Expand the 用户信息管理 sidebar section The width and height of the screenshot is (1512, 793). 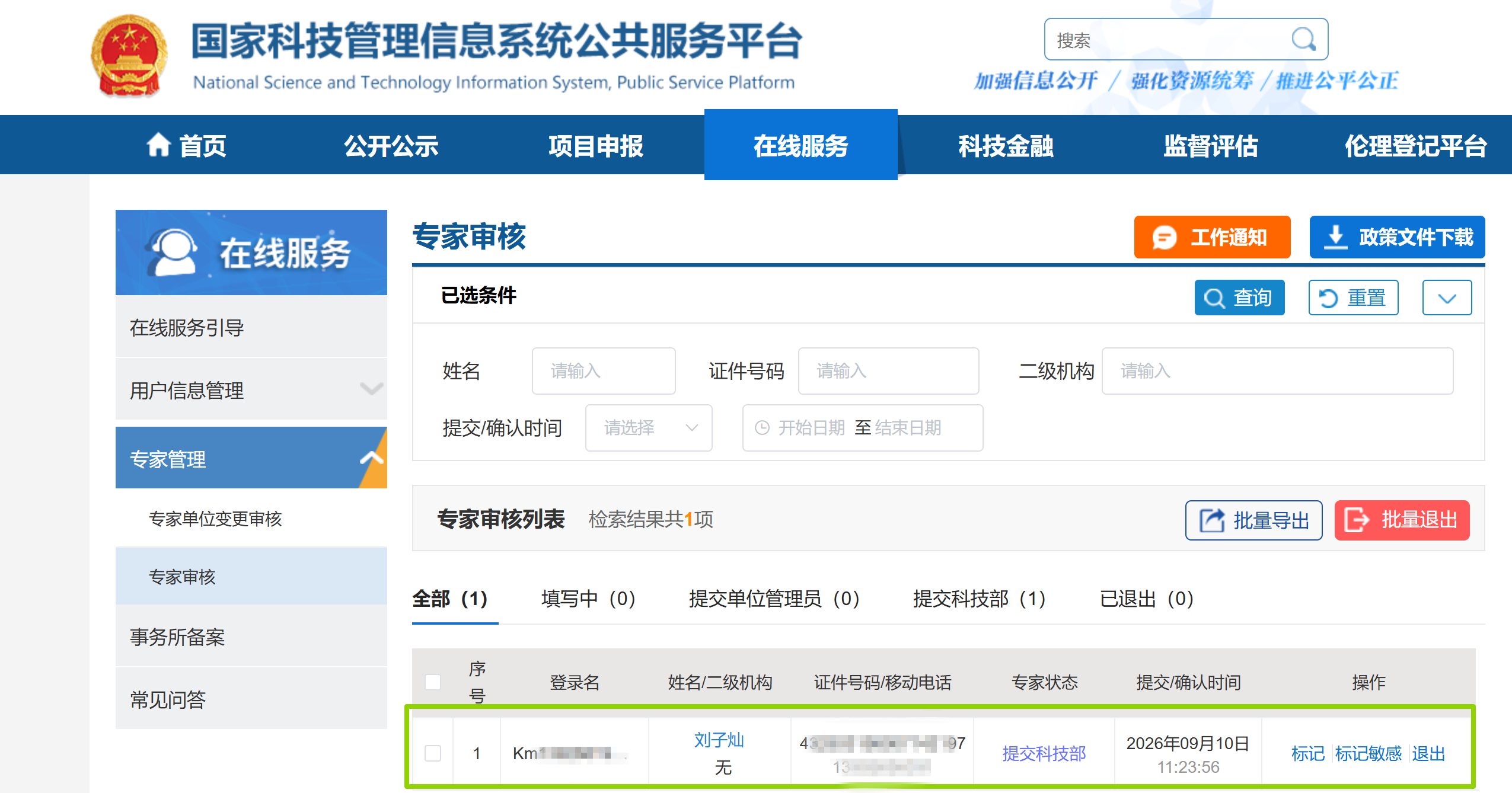(x=251, y=390)
